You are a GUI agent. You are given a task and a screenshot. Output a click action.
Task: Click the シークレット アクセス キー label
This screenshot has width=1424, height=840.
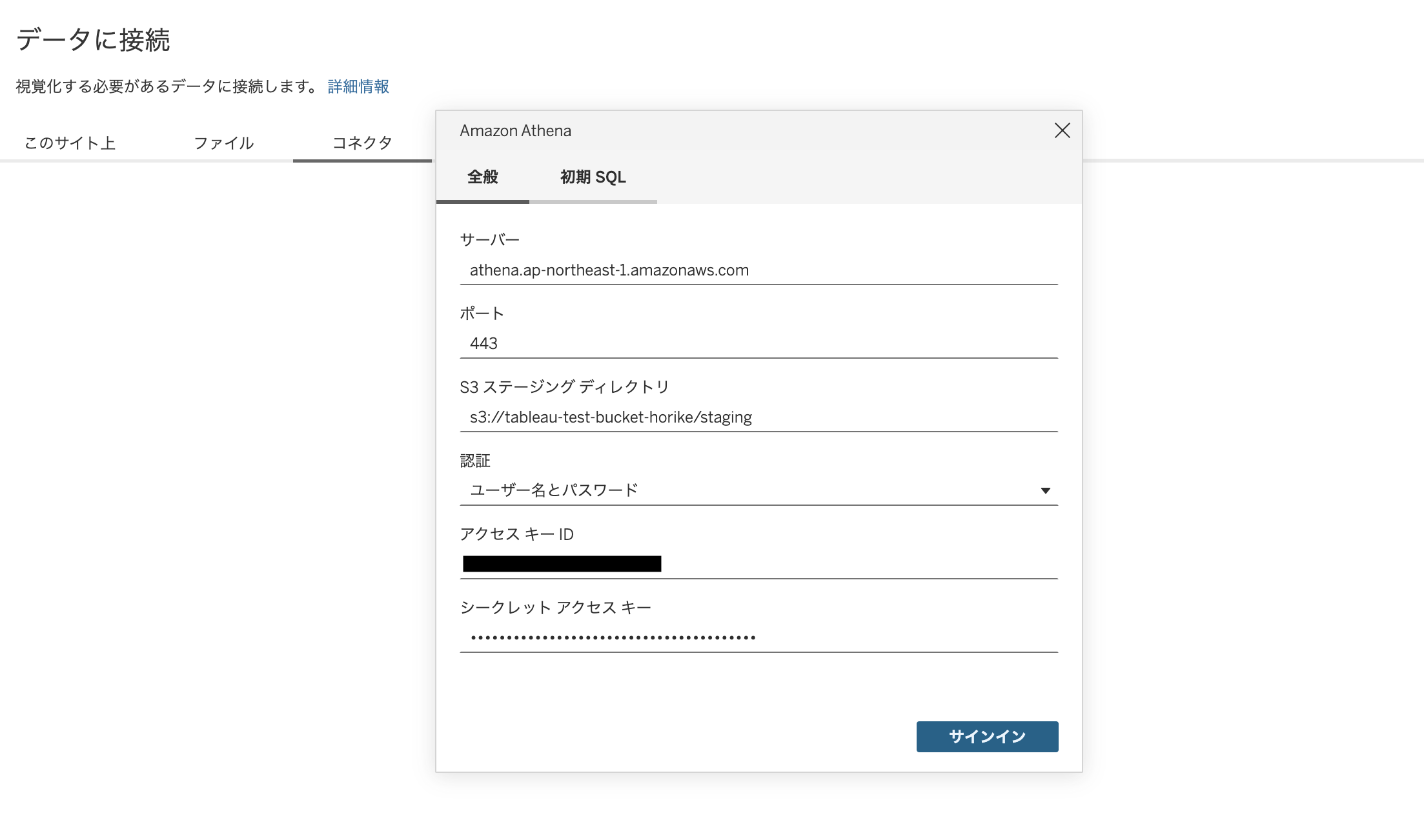[x=555, y=608]
